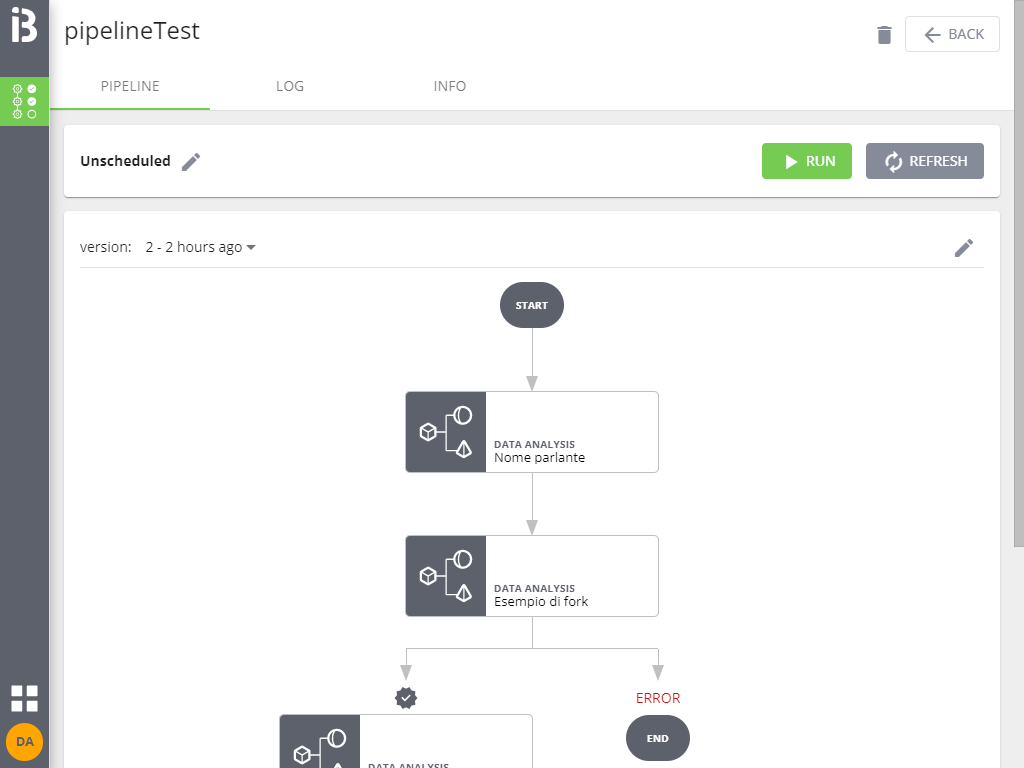
Task: Select the green pipelines icon in the sidebar
Action: [x=24, y=101]
